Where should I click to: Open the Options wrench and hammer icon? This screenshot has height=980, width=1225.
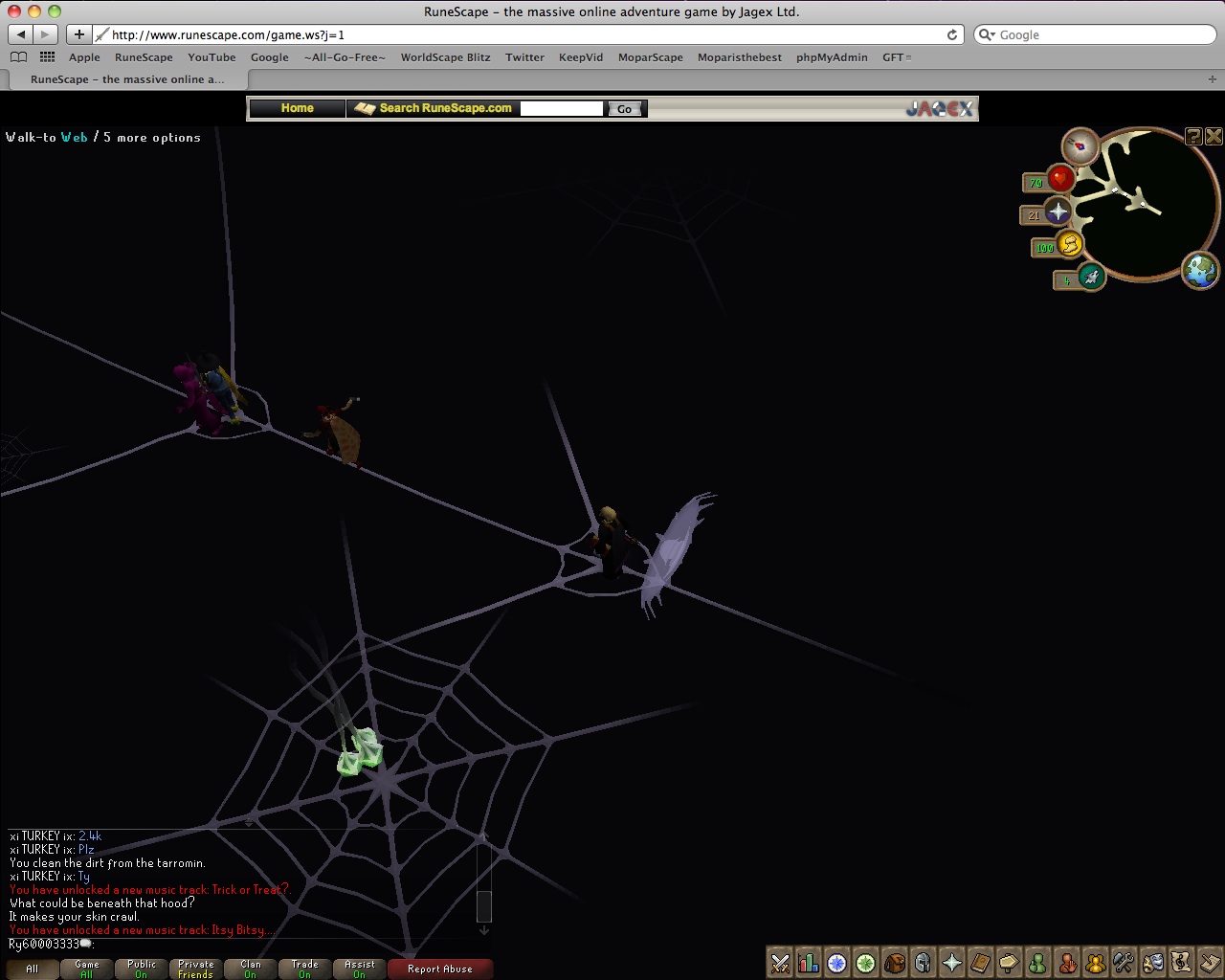click(1125, 963)
